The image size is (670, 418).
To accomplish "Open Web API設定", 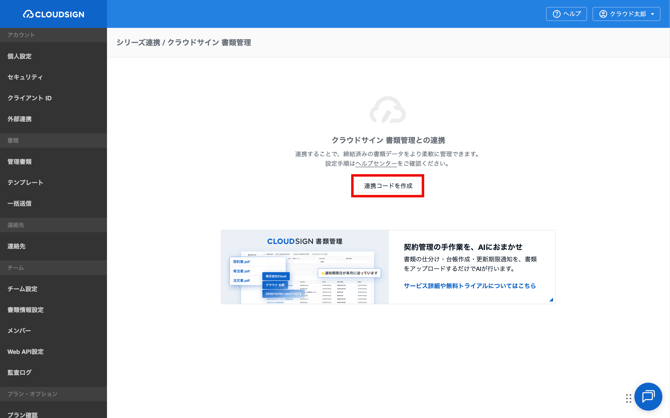I will tap(25, 352).
